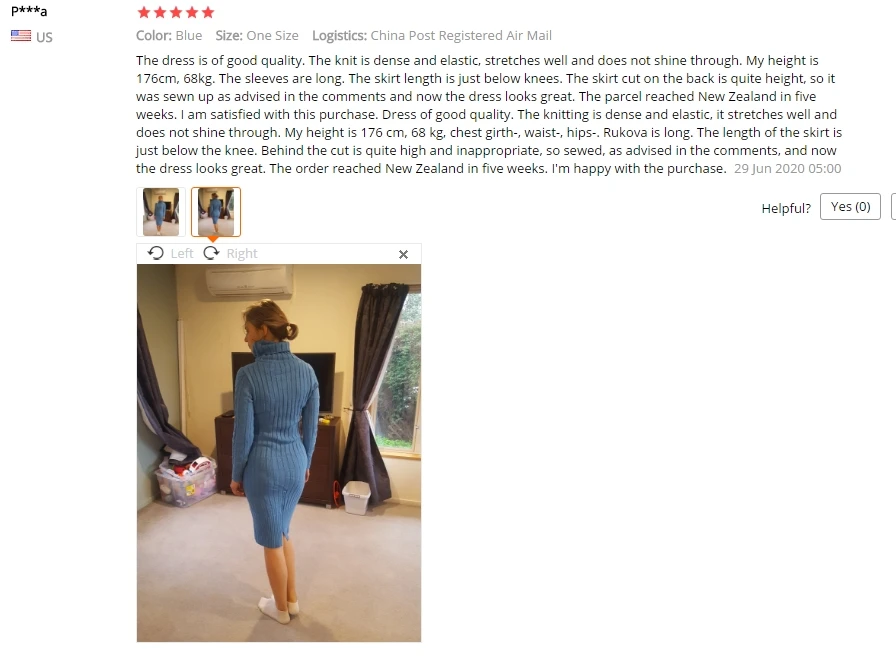Click the 'US' country label
The width and height of the screenshot is (896, 660).
tap(44, 37)
